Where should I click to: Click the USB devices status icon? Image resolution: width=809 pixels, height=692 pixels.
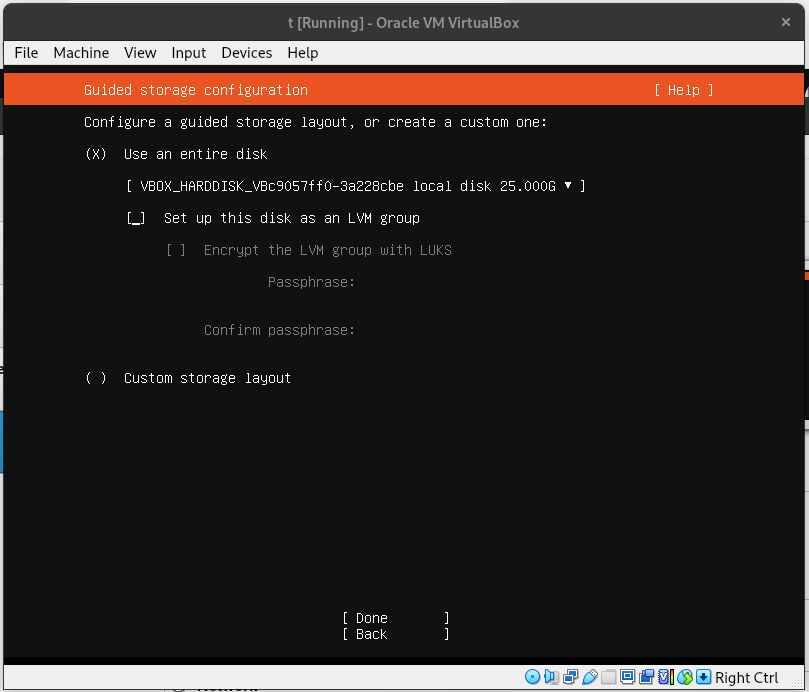pyautogui.click(x=590, y=677)
